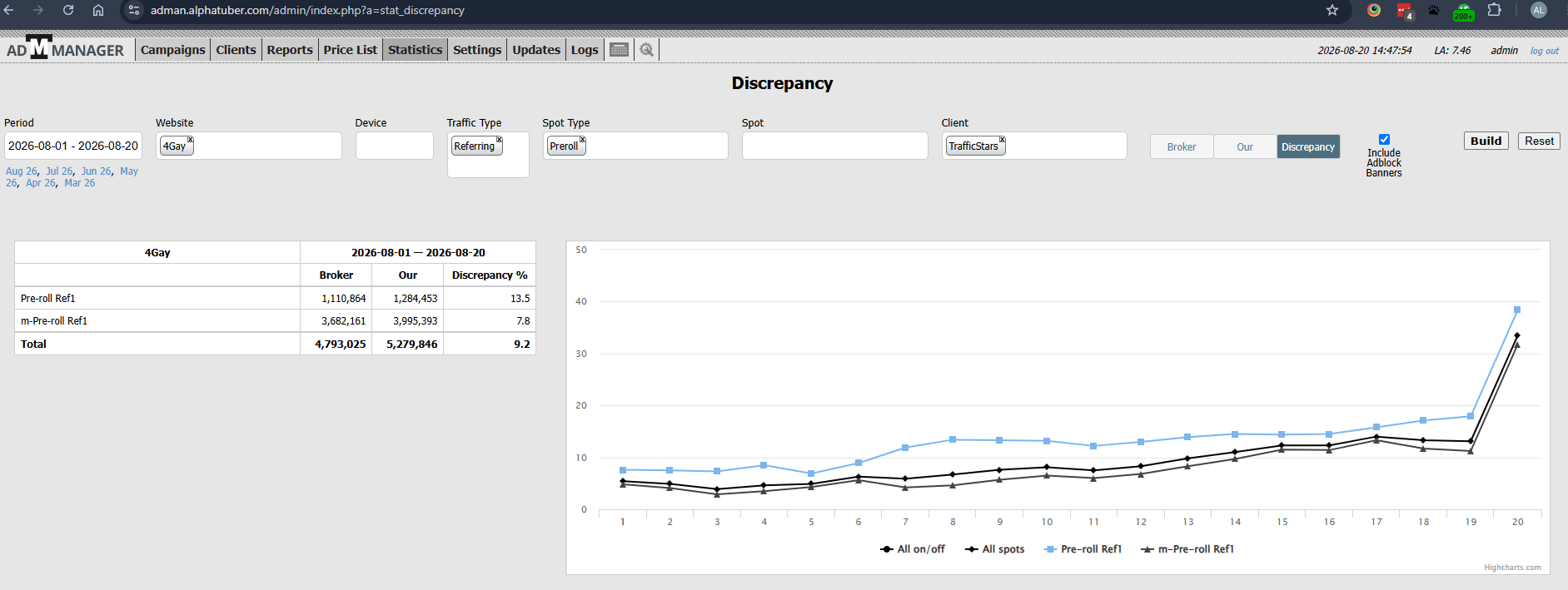
Task: Open the Reports menu
Action: (290, 50)
